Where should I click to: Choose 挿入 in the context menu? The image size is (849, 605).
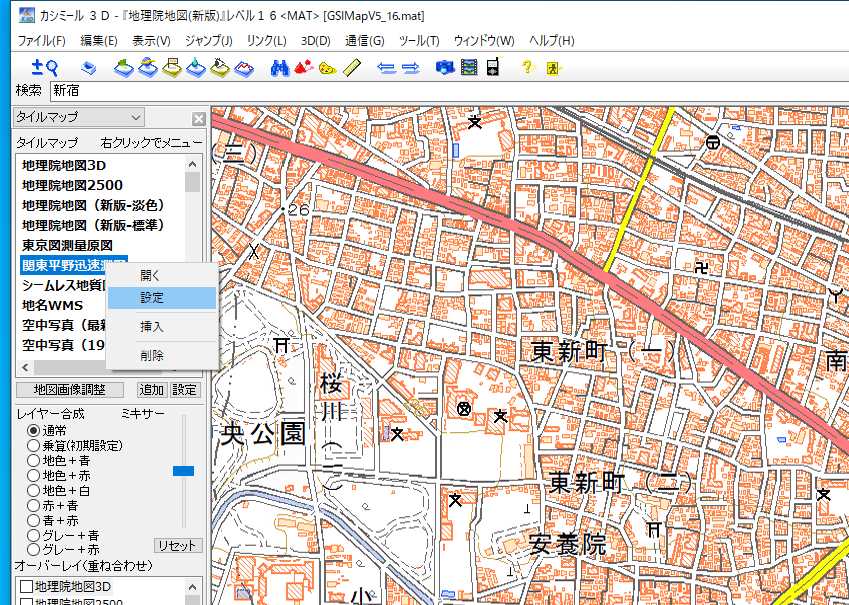162,327
